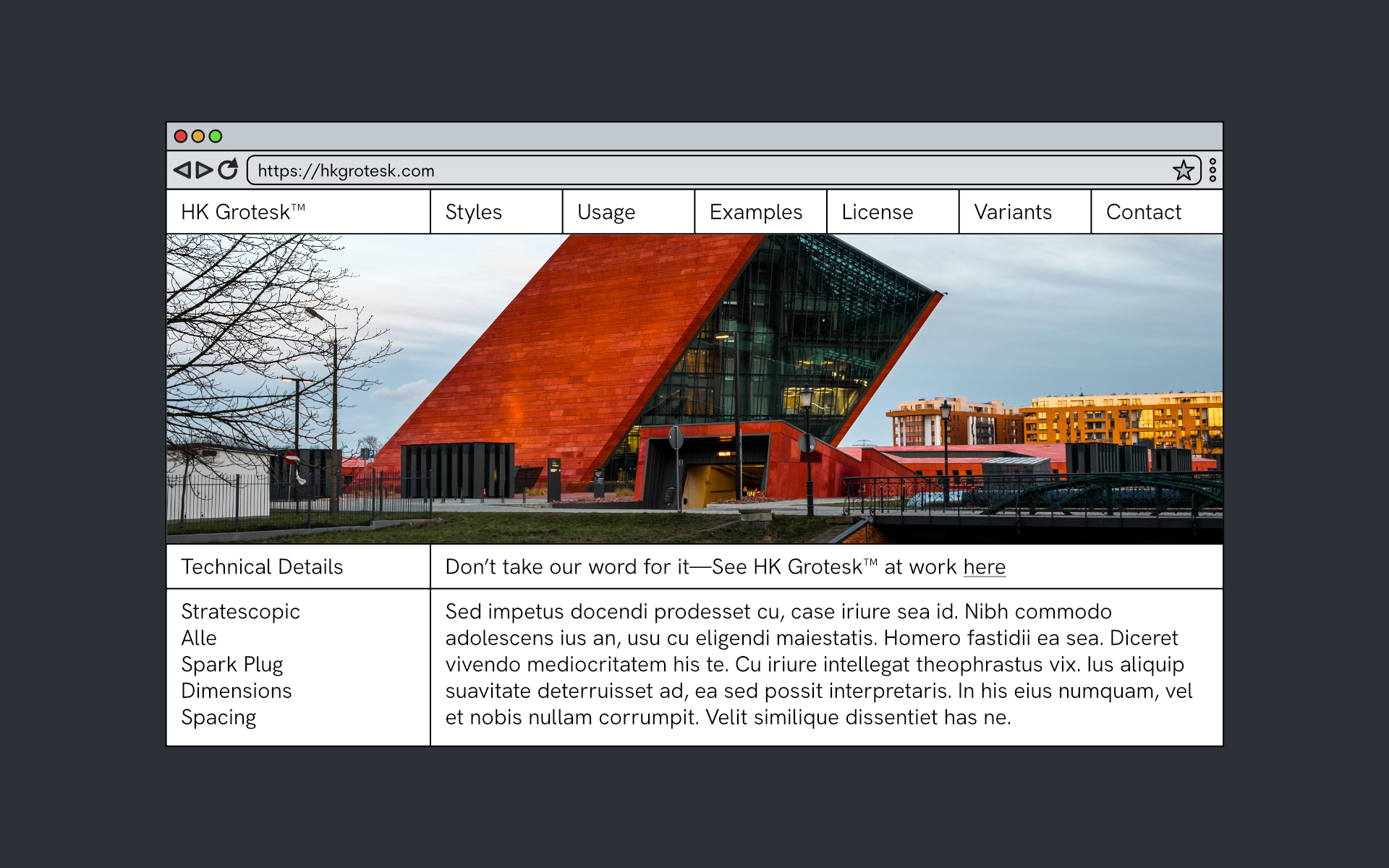Click the red close window dot
The image size is (1389, 868).
(181, 136)
